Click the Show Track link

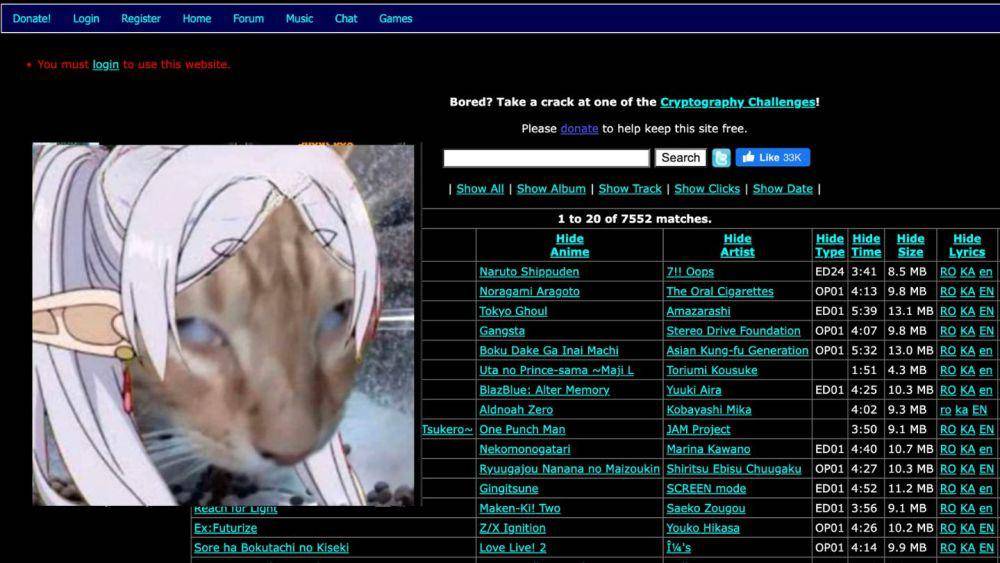[630, 189]
